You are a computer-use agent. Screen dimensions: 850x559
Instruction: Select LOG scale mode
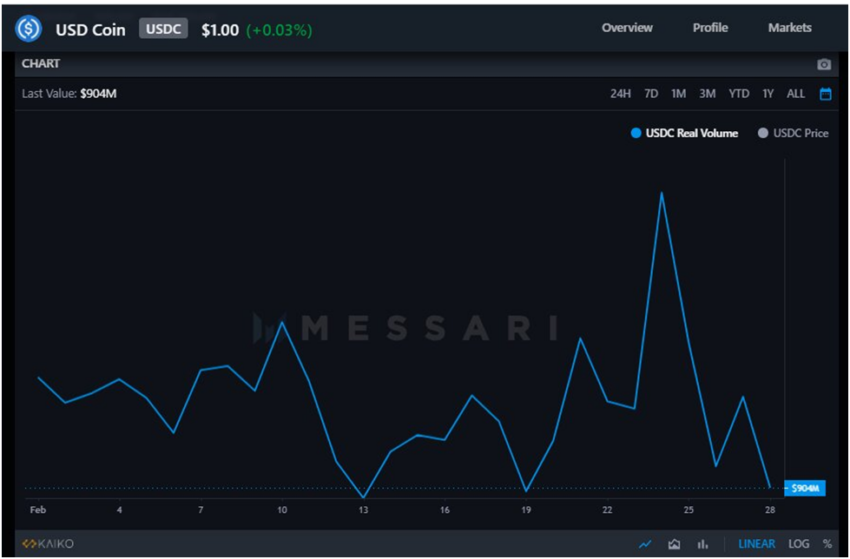(x=798, y=544)
